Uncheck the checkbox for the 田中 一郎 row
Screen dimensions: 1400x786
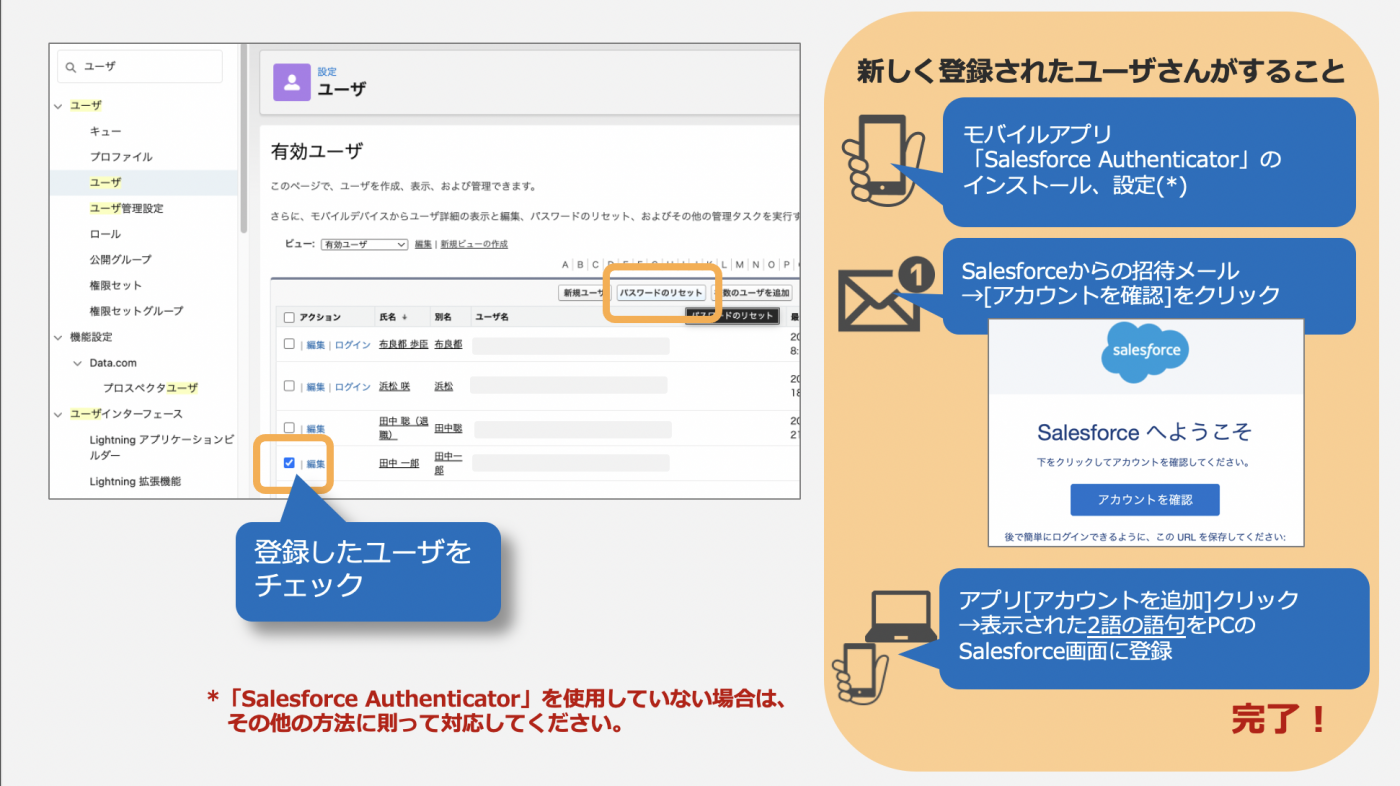(289, 463)
